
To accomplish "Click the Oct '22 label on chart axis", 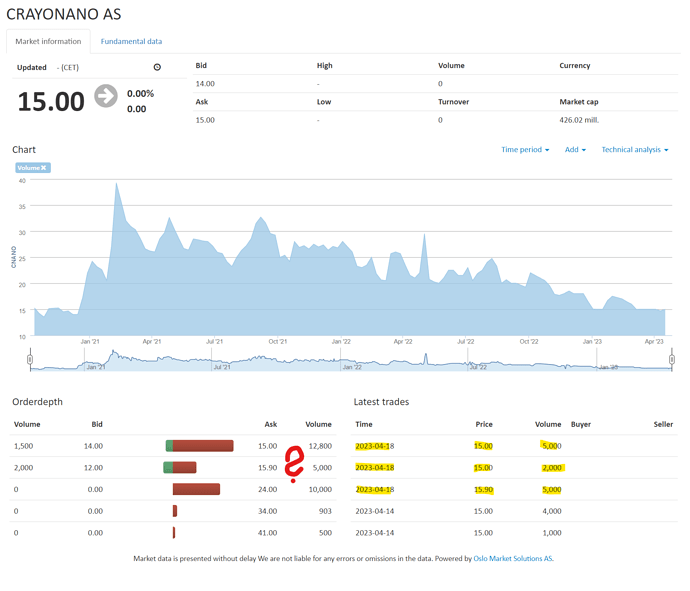I will (529, 341).
